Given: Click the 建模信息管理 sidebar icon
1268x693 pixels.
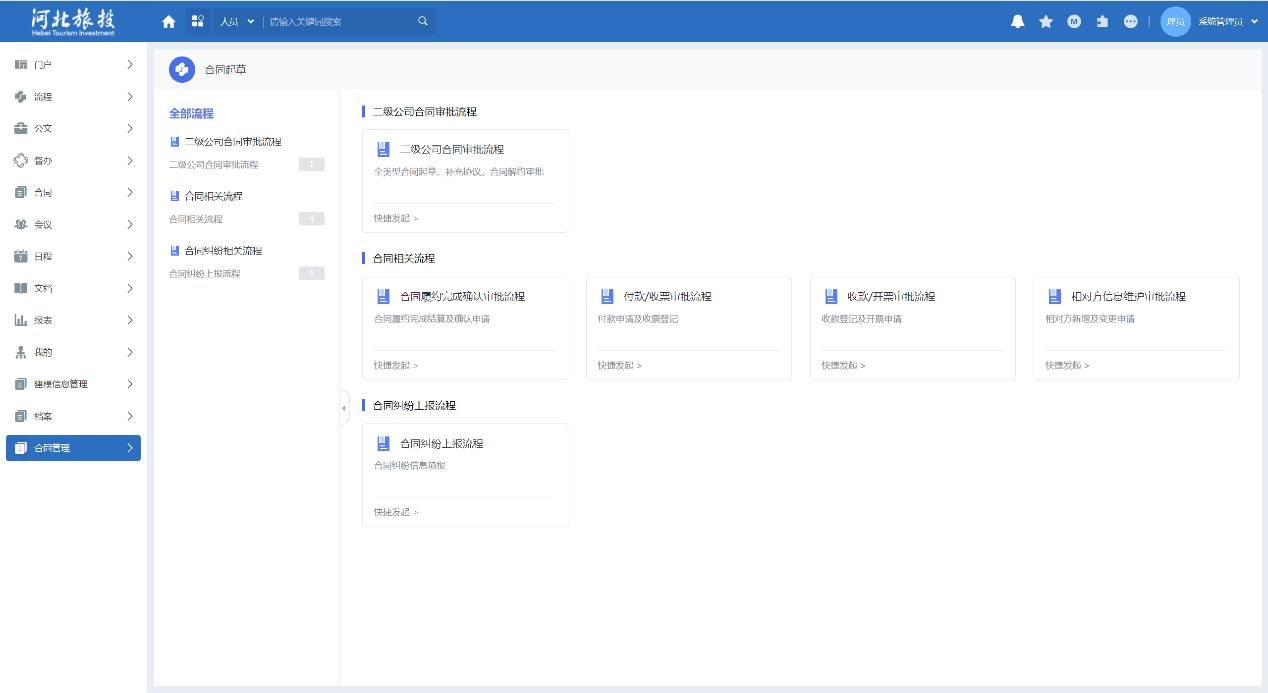Looking at the screenshot, I should tap(21, 385).
